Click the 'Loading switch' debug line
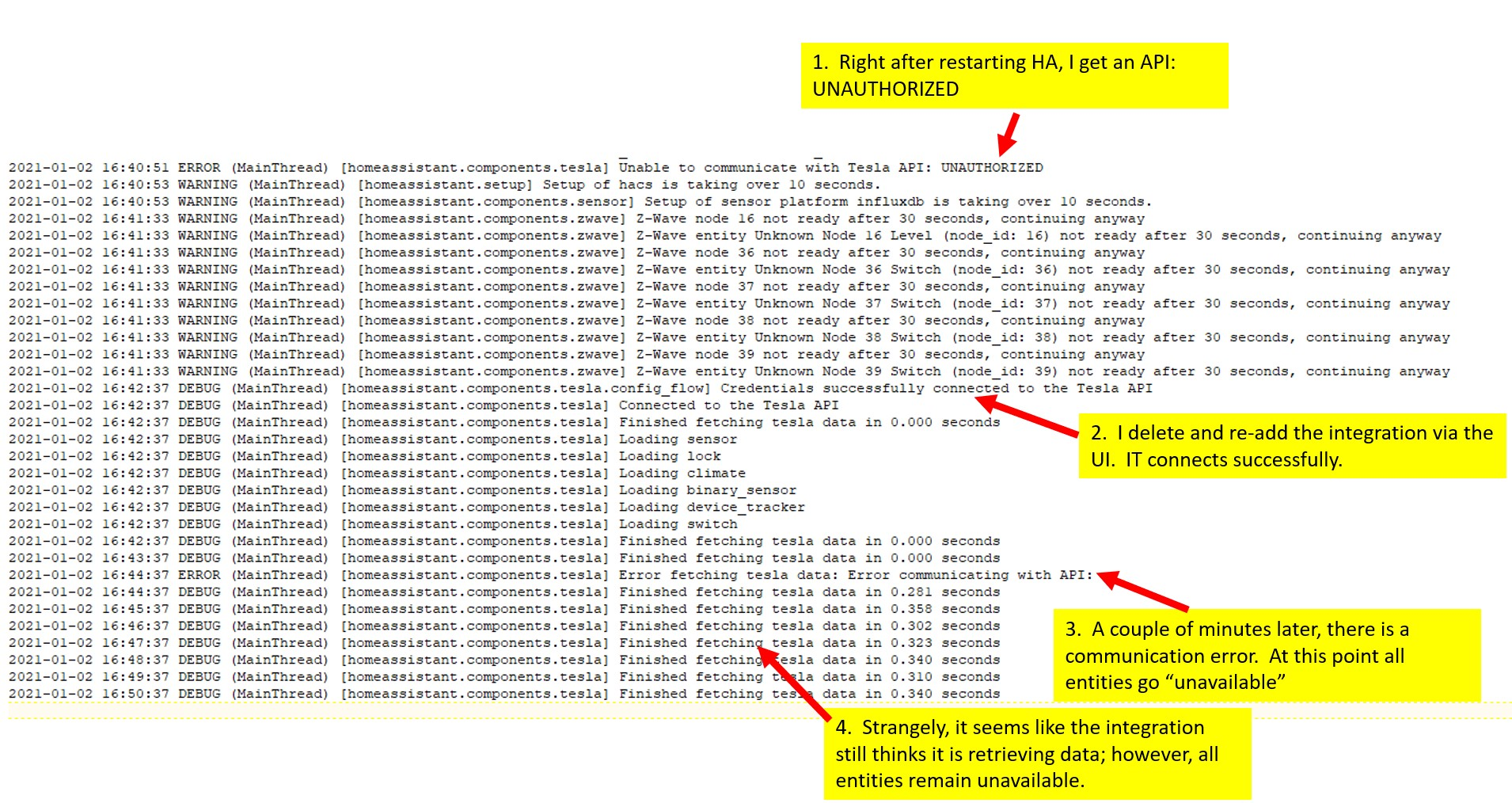The image size is (1512, 803). (373, 524)
